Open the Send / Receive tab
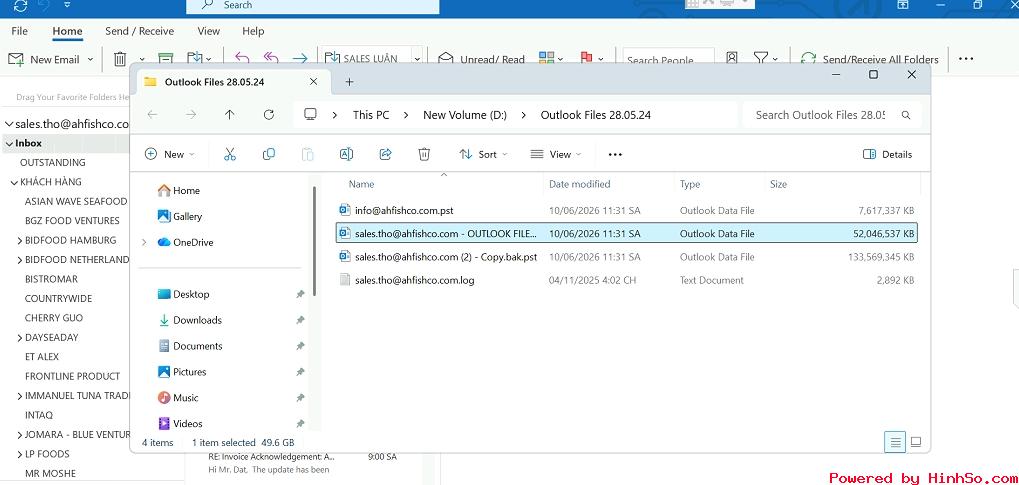Screen dimensions: 1019x485 click(x=140, y=31)
